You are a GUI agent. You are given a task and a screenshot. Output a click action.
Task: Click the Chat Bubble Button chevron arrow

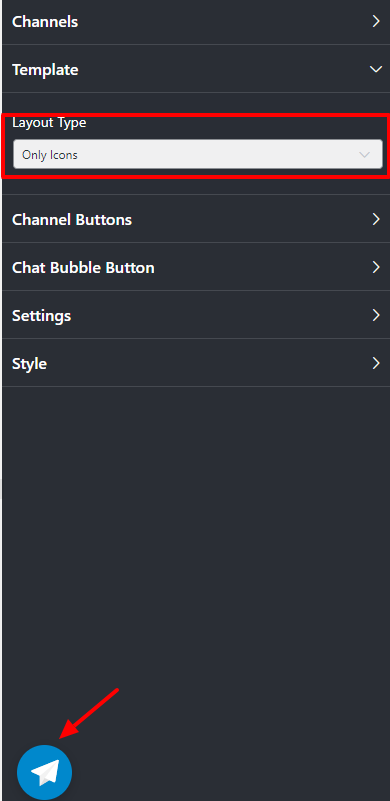tap(376, 268)
